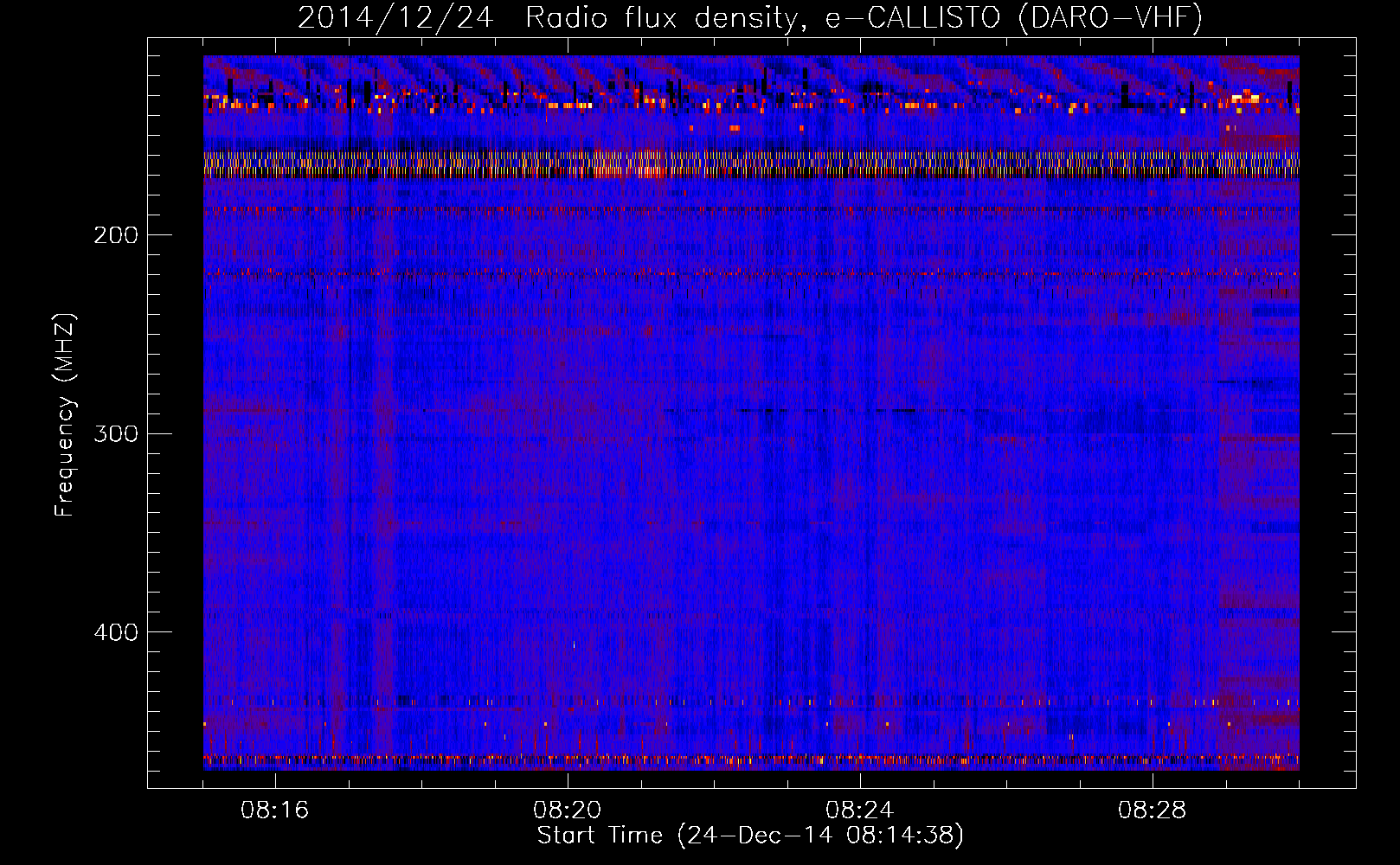Click the "08:28" time tick label
Screen dimensions: 1400x865
click(x=1152, y=811)
